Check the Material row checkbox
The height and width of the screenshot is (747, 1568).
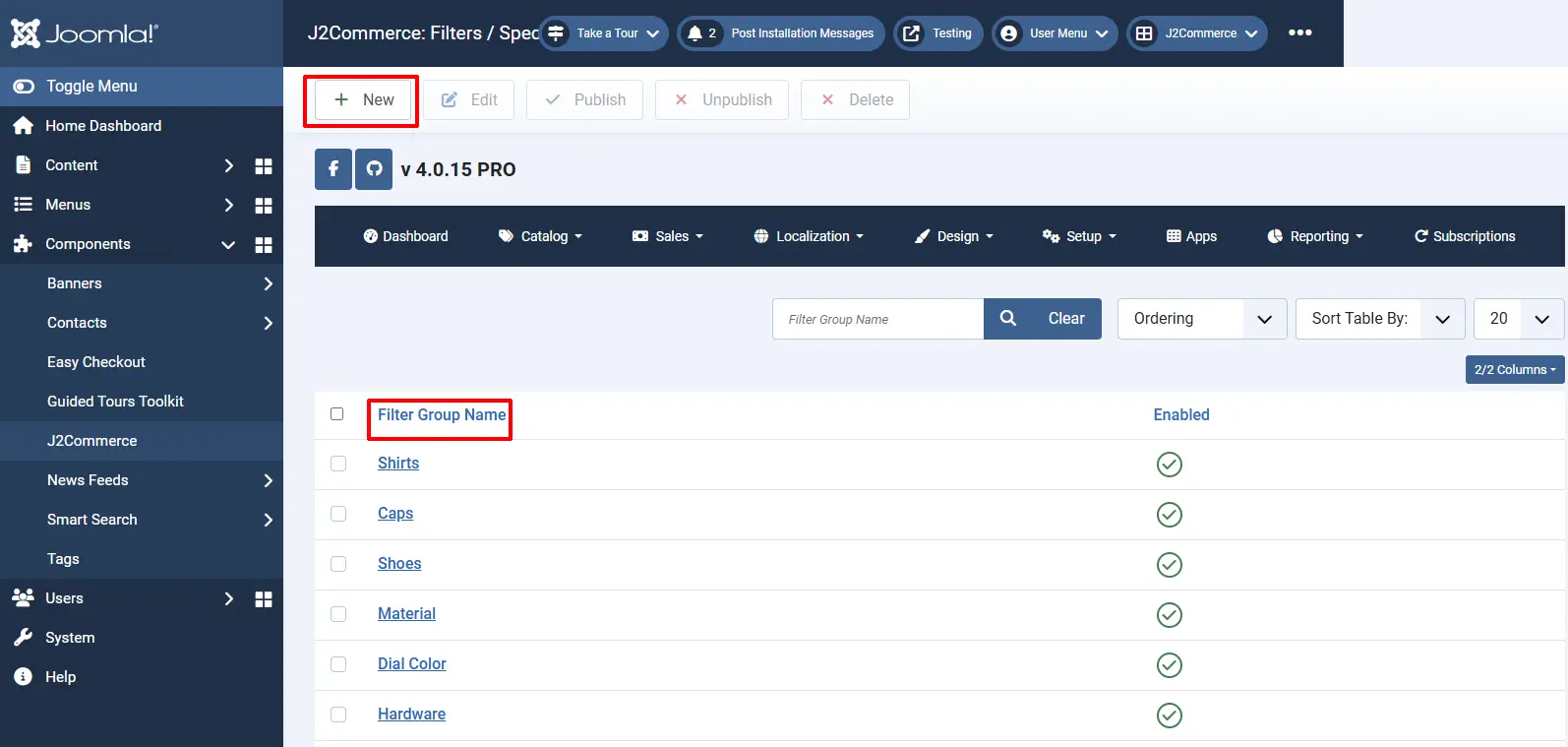click(x=338, y=614)
